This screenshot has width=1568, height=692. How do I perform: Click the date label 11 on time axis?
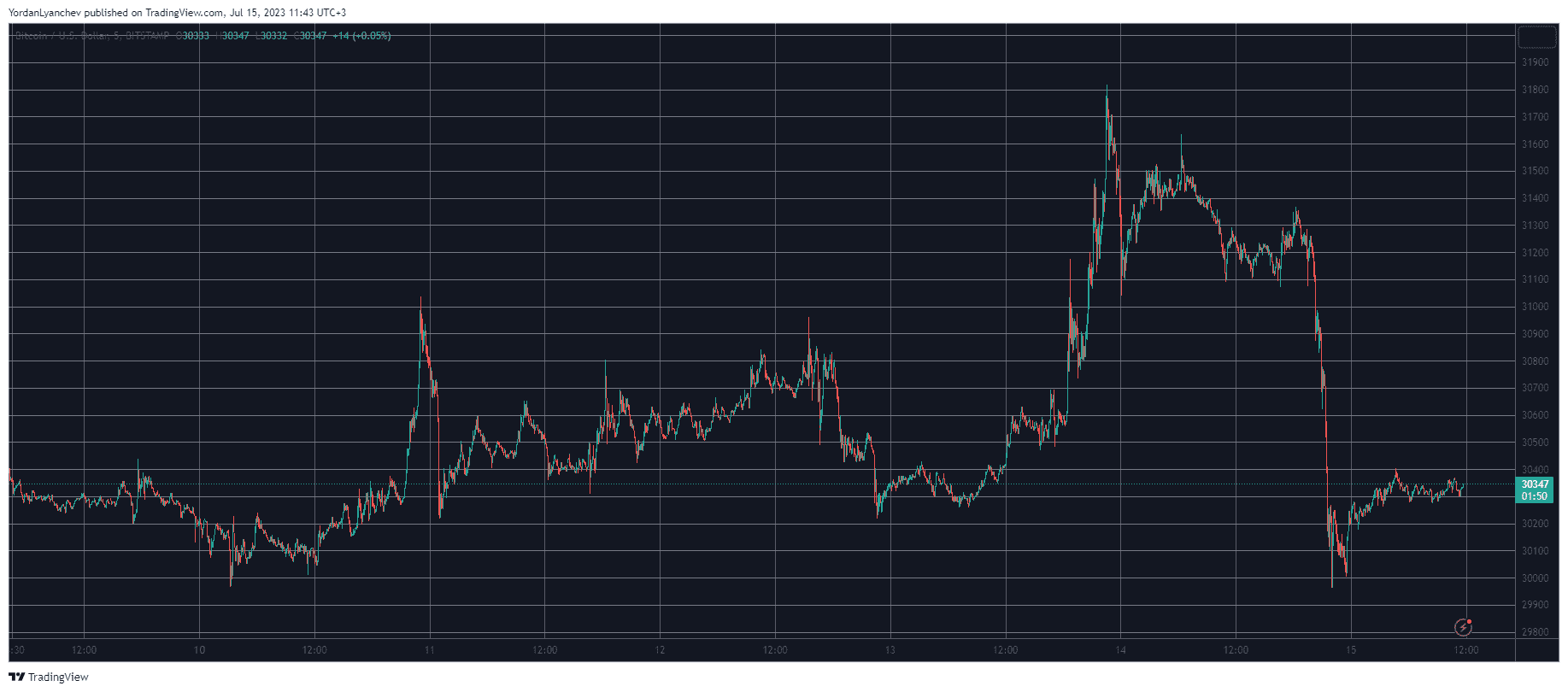coord(429,650)
